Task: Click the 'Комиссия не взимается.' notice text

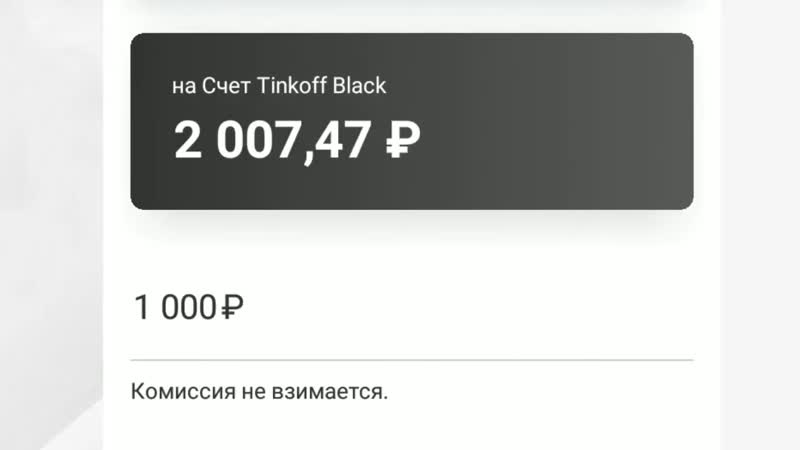Action: 259,391
